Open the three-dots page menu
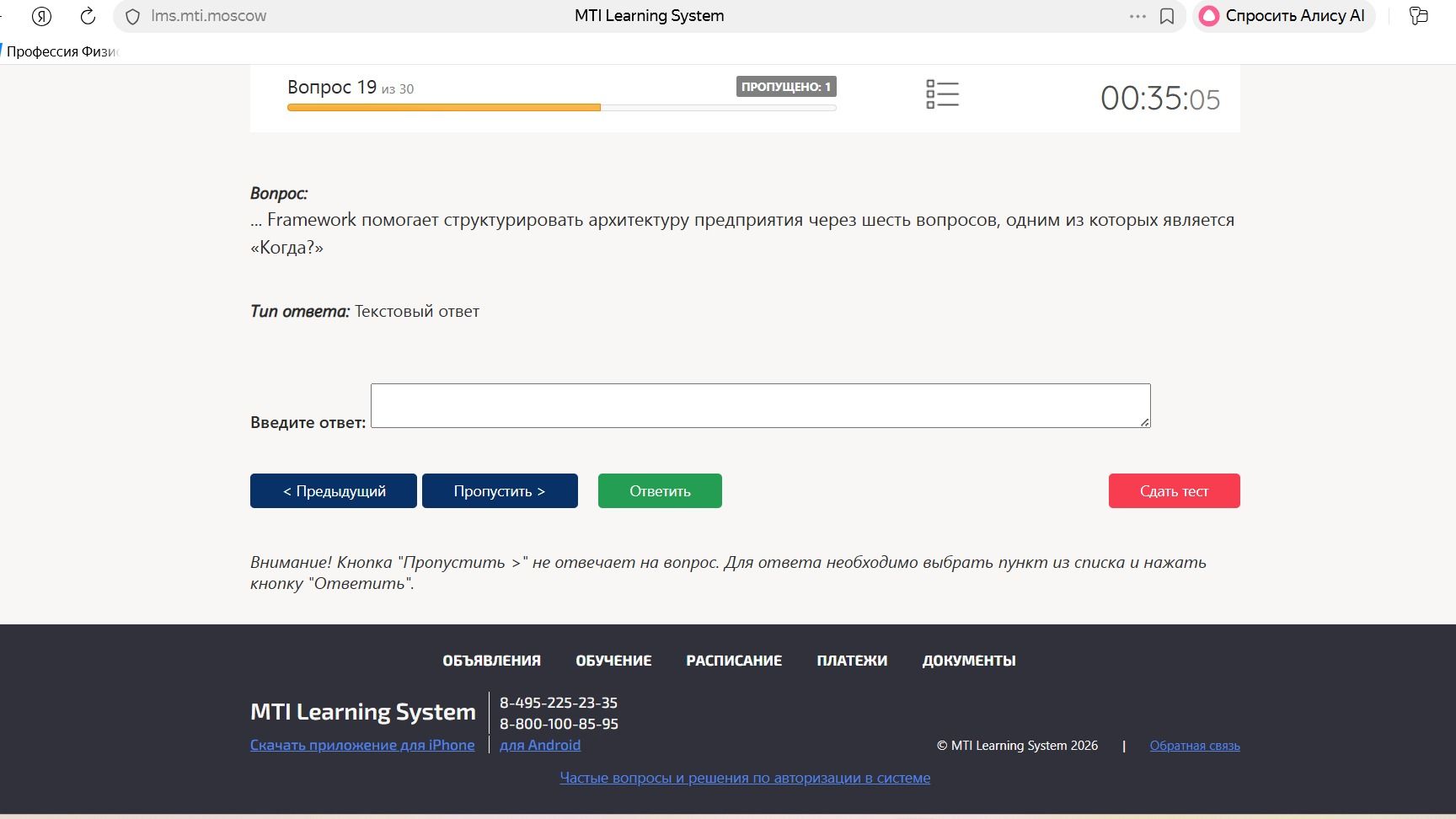Image resolution: width=1456 pixels, height=819 pixels. pyautogui.click(x=1137, y=16)
